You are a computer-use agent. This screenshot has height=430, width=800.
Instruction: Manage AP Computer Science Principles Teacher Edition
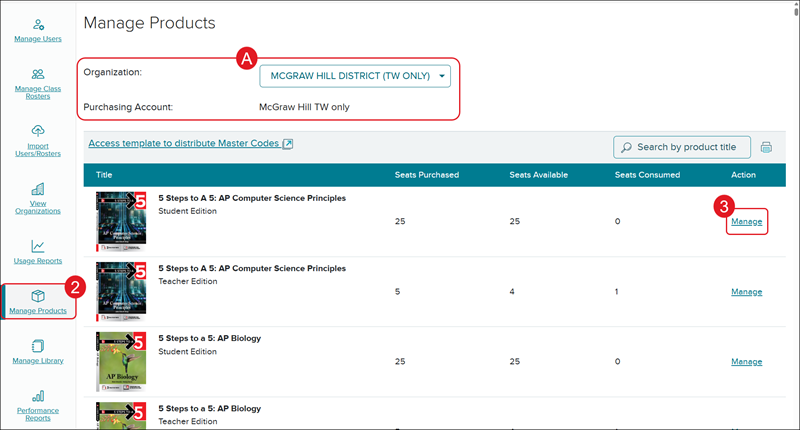tap(746, 292)
